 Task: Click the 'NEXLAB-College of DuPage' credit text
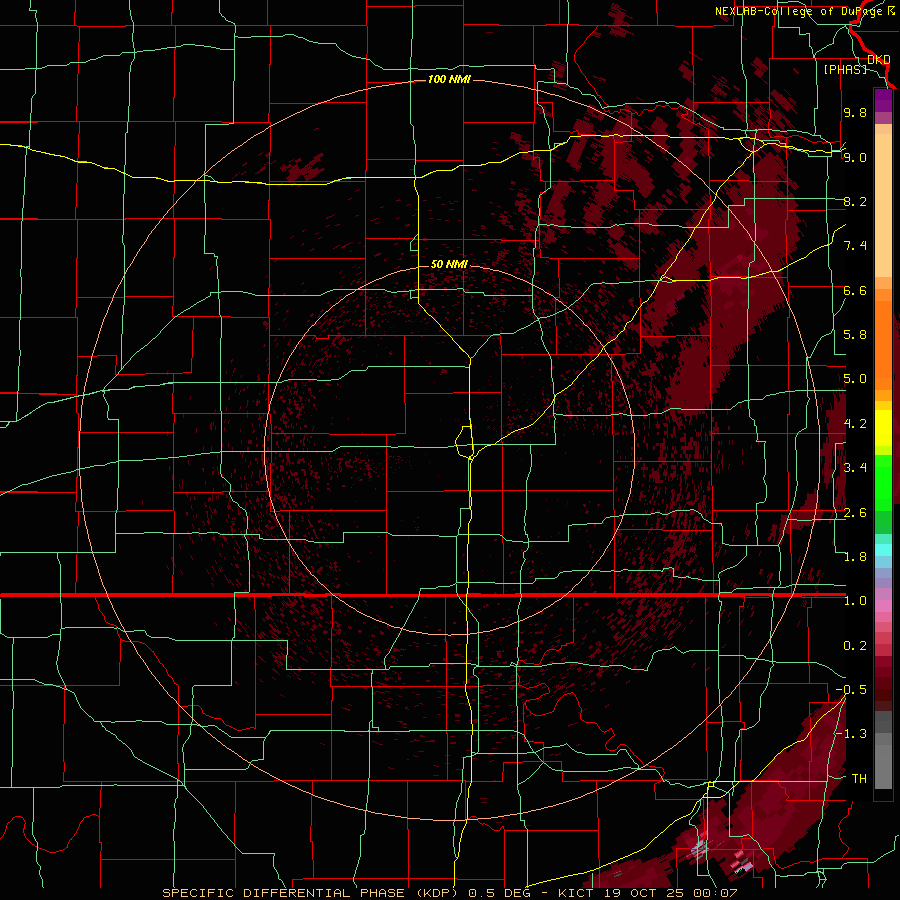point(801,11)
